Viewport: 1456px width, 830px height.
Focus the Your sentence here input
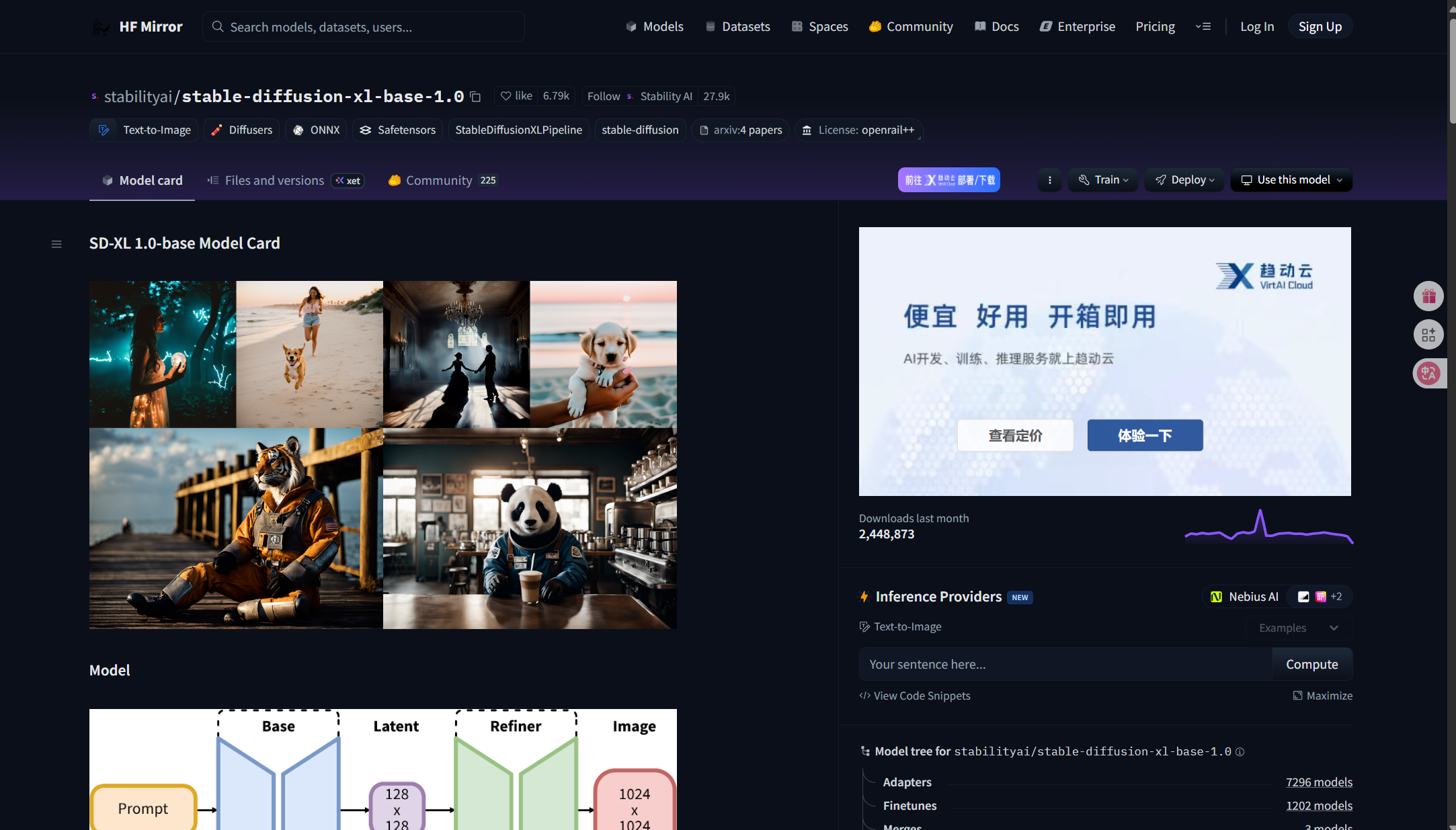(1065, 665)
